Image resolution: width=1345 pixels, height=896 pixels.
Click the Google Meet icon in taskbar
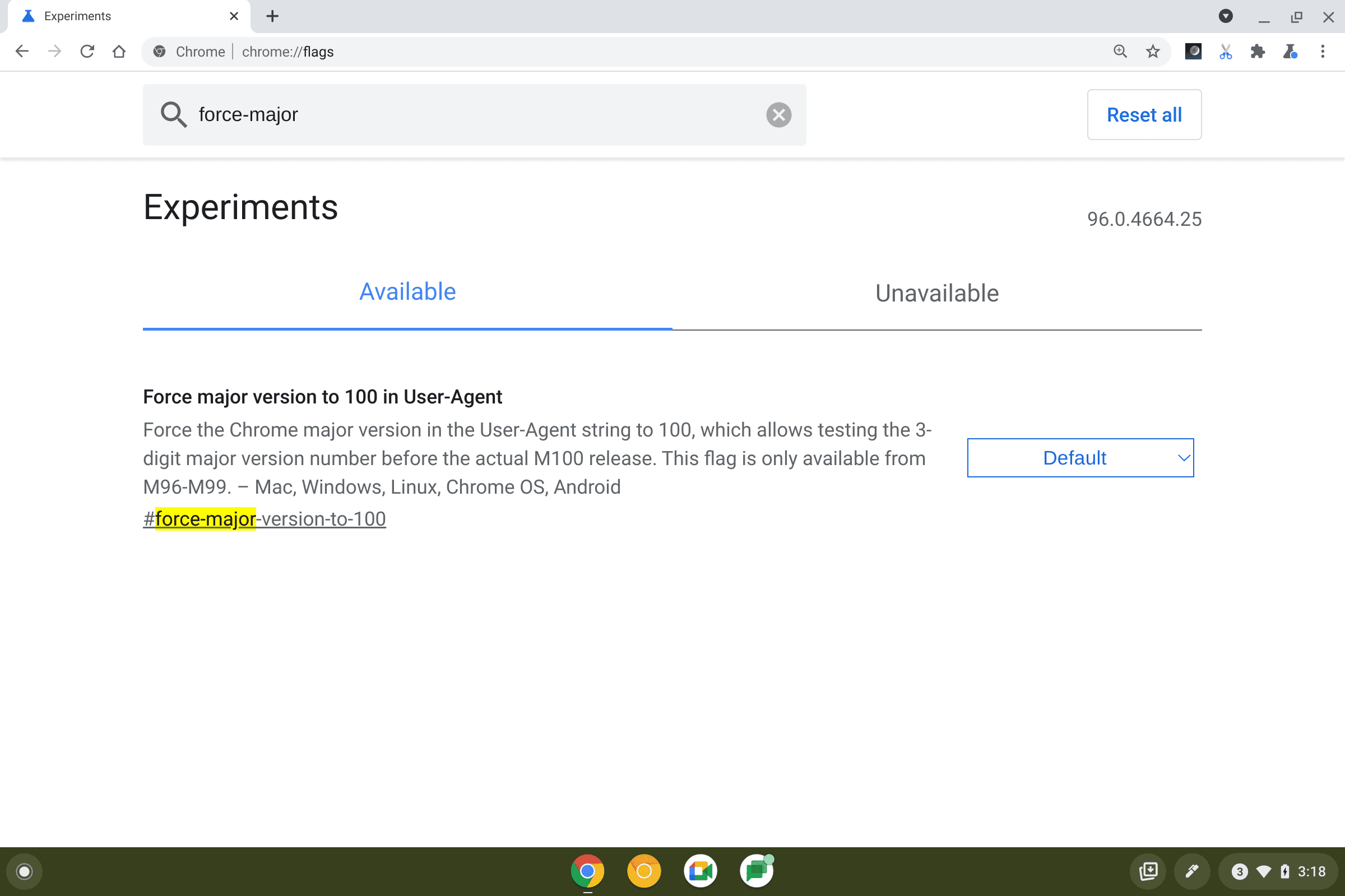point(700,870)
